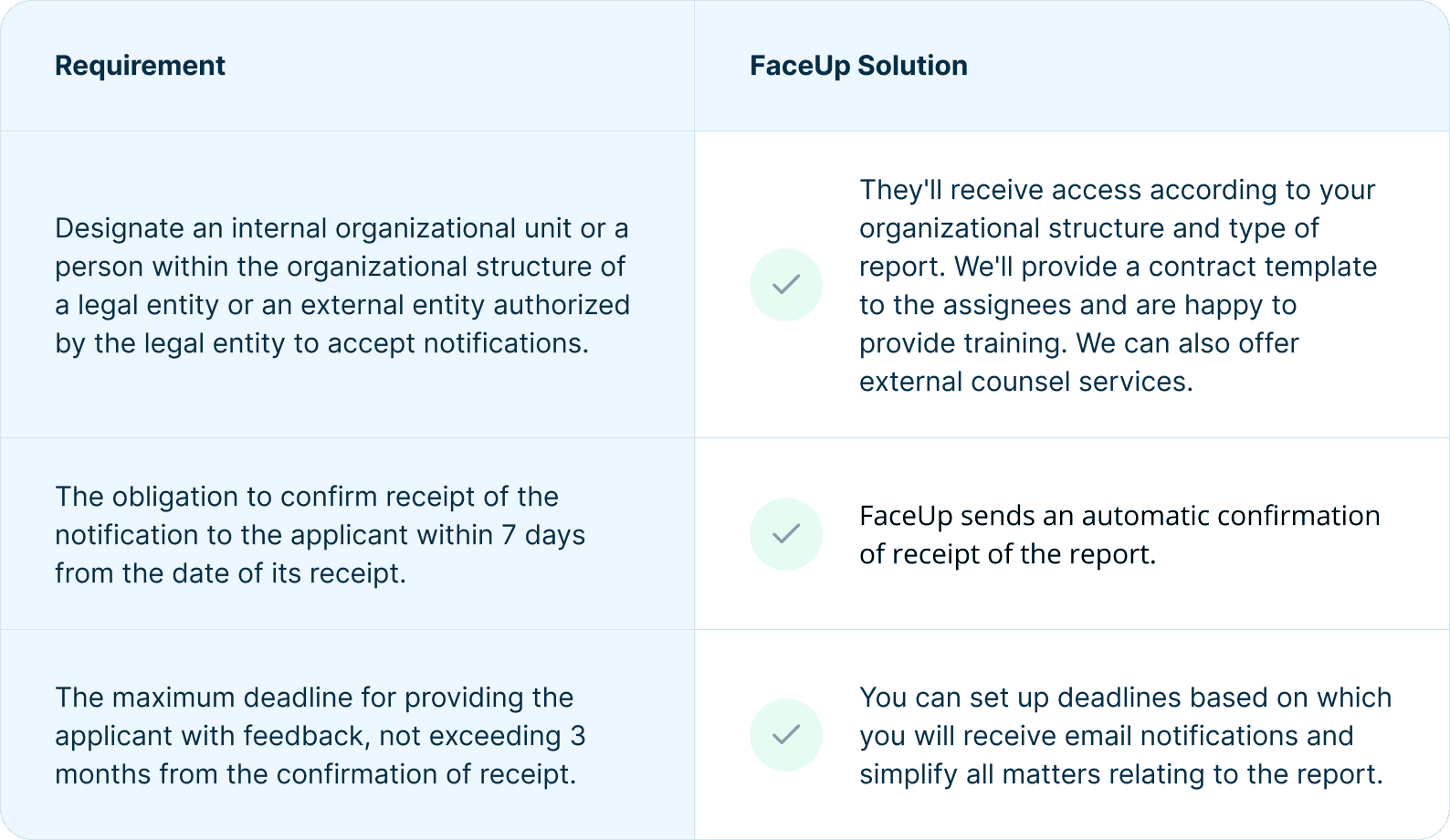Click the words "external counsel services"
Image resolution: width=1450 pixels, height=840 pixels.
point(1025,382)
